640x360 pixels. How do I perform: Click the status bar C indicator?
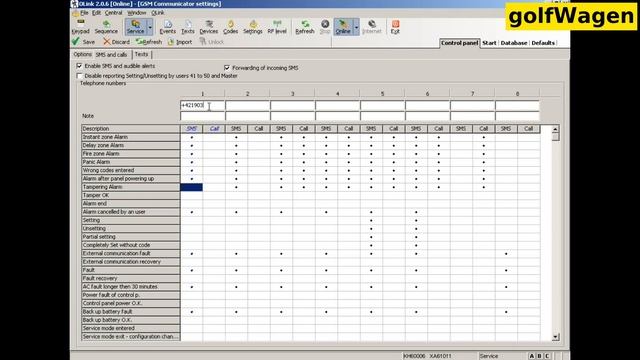tap(547, 356)
